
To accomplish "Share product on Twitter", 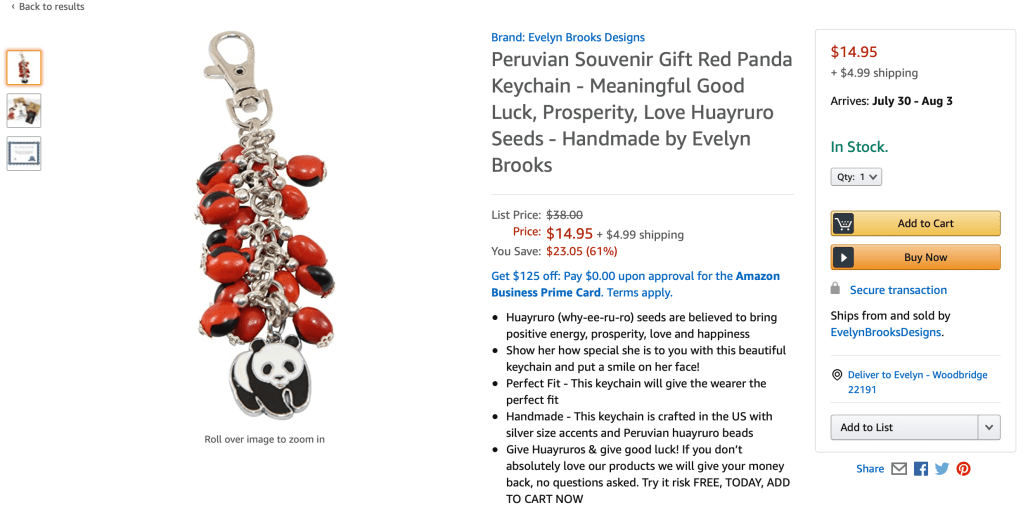I will (x=942, y=469).
